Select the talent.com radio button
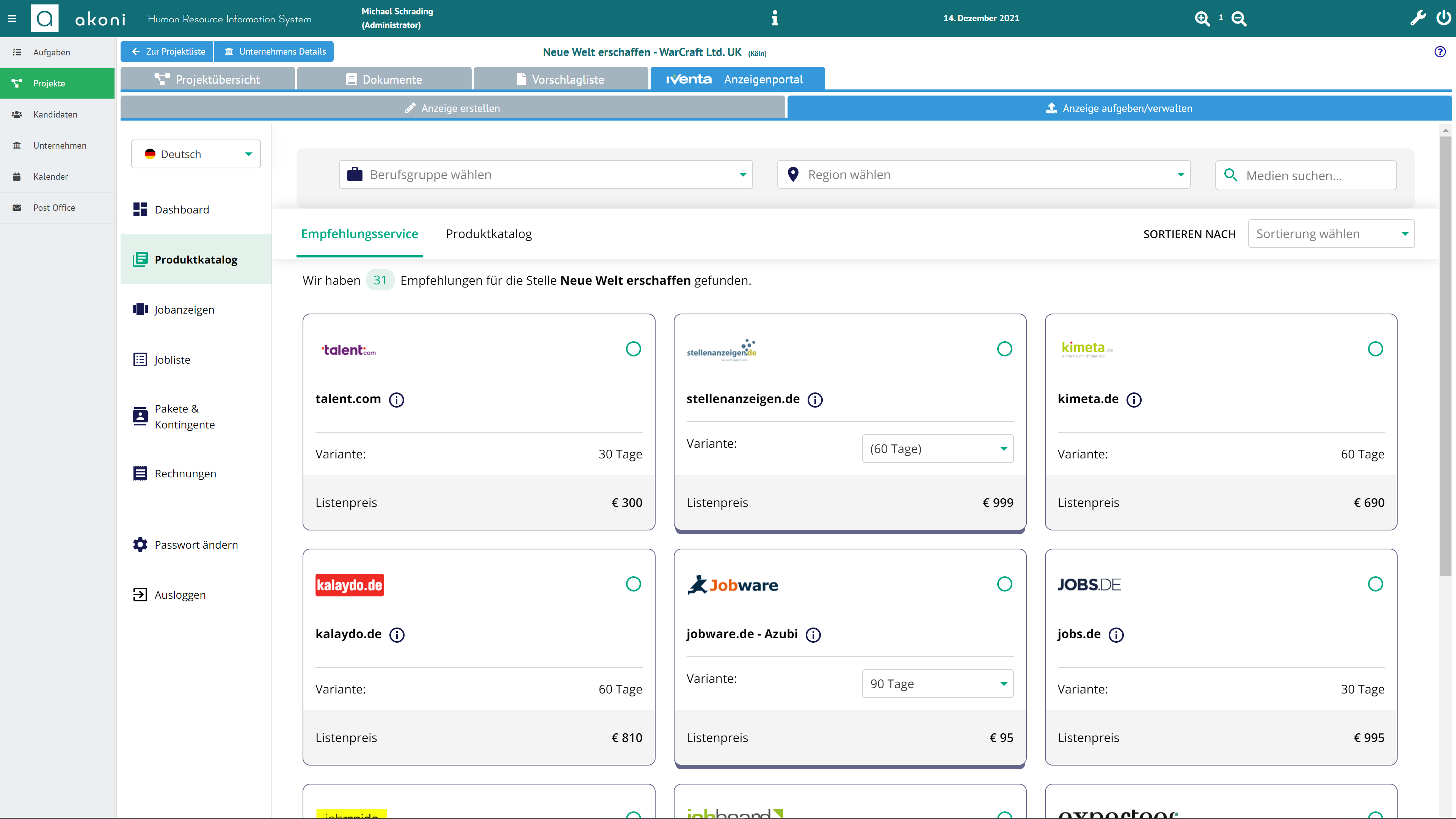 pos(633,349)
